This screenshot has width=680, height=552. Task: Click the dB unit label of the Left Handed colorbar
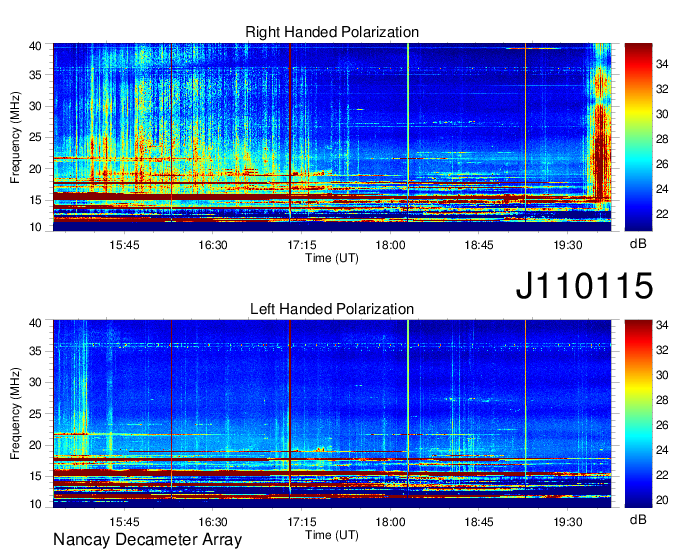point(638,519)
